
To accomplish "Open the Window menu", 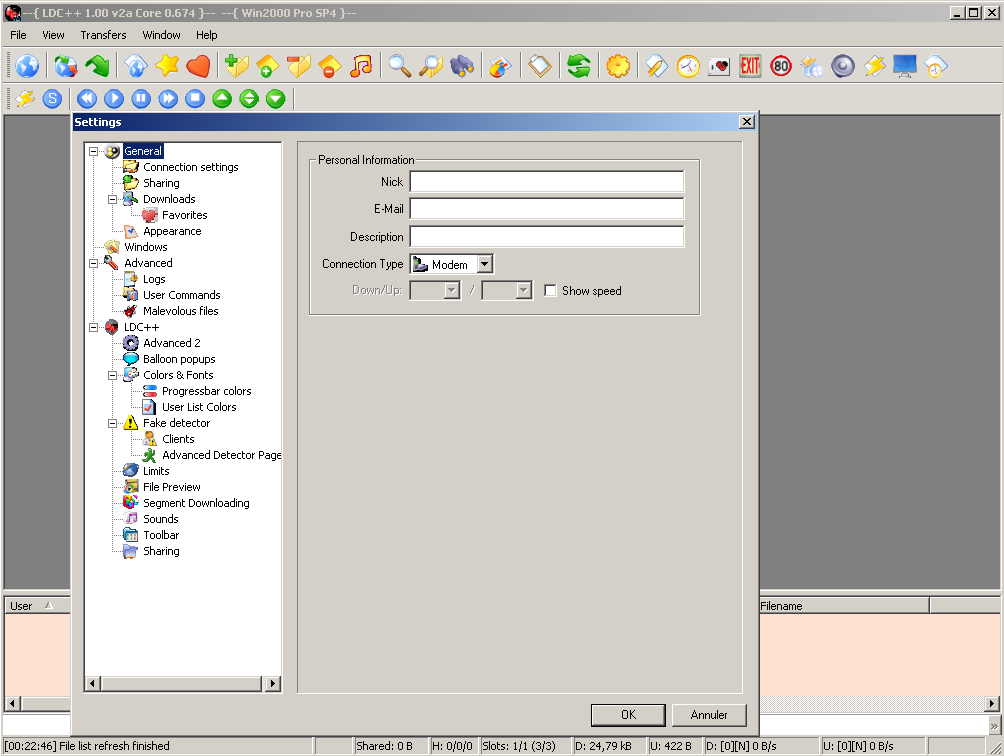I will coord(161,35).
